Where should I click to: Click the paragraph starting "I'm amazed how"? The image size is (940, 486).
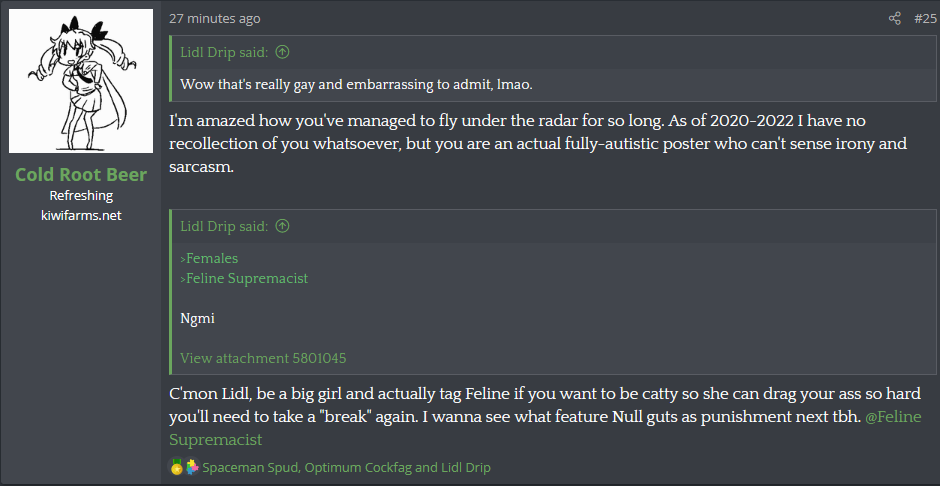(x=538, y=144)
